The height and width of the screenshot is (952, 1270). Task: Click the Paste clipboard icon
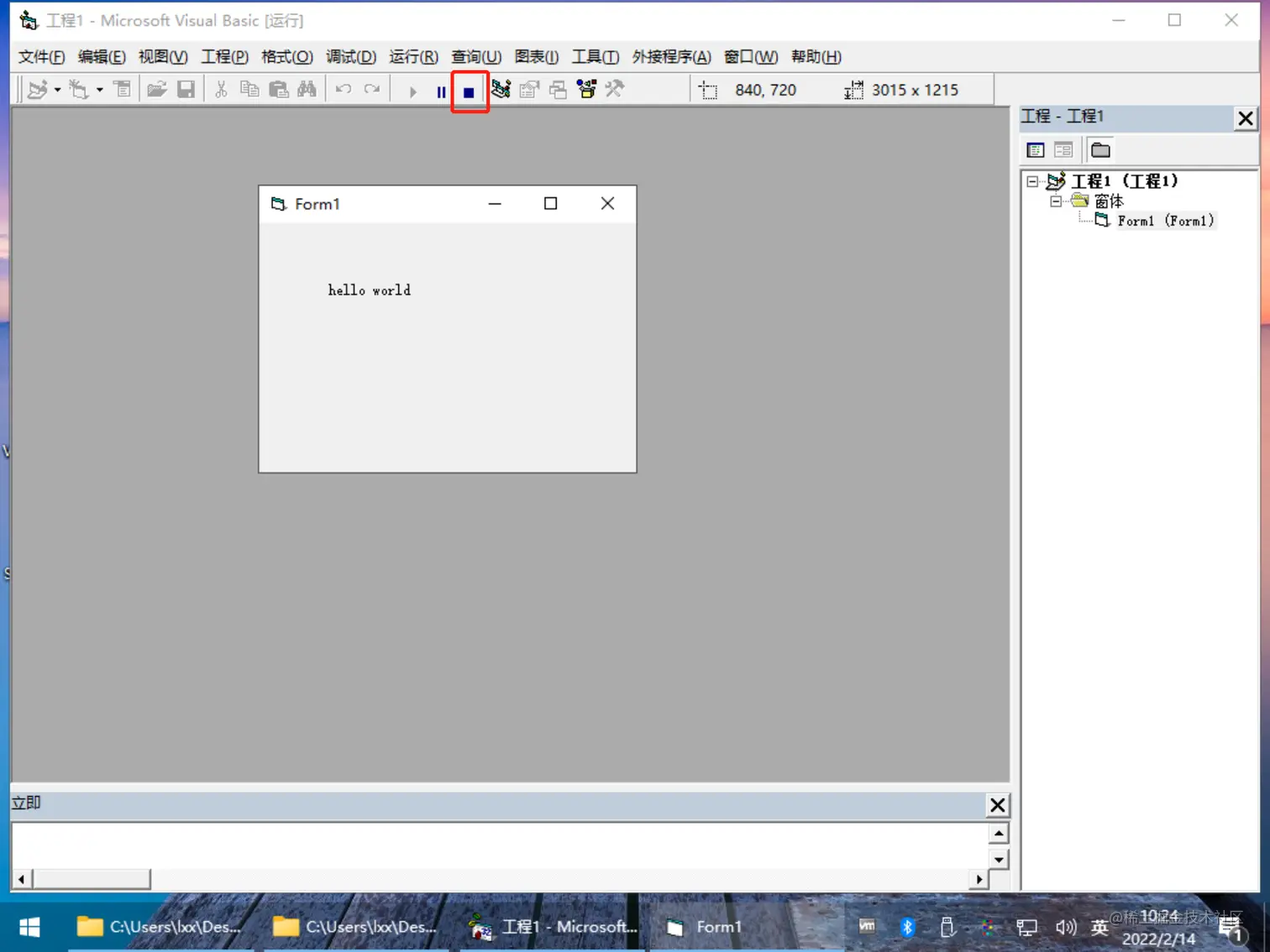click(278, 89)
